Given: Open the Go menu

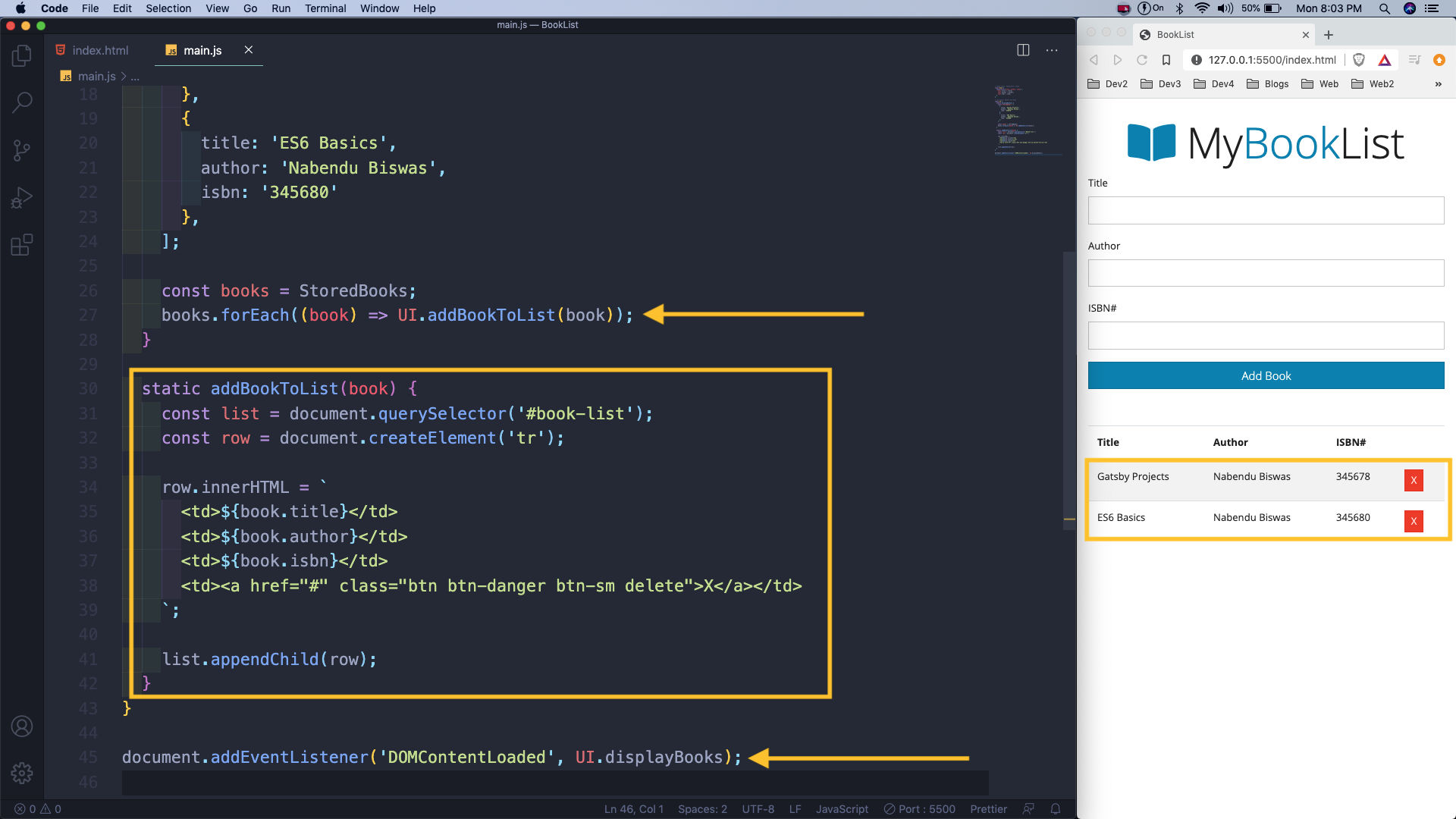Looking at the screenshot, I should [250, 8].
